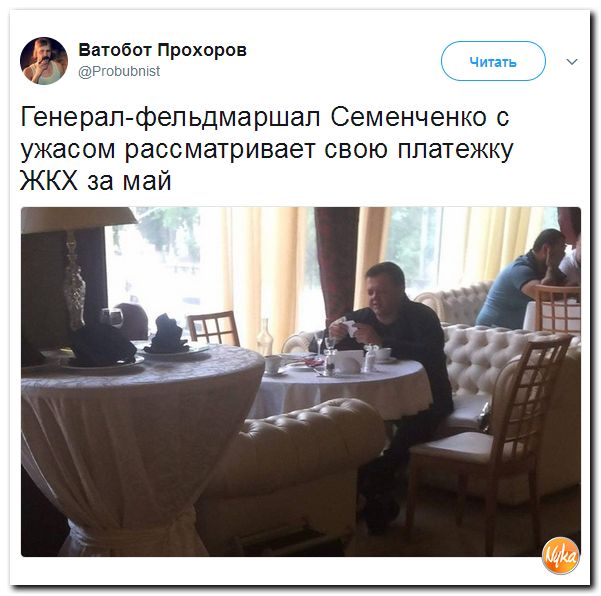The height and width of the screenshot is (596, 601).
Task: Click the words ЖКХ за май
Action: 95,180
